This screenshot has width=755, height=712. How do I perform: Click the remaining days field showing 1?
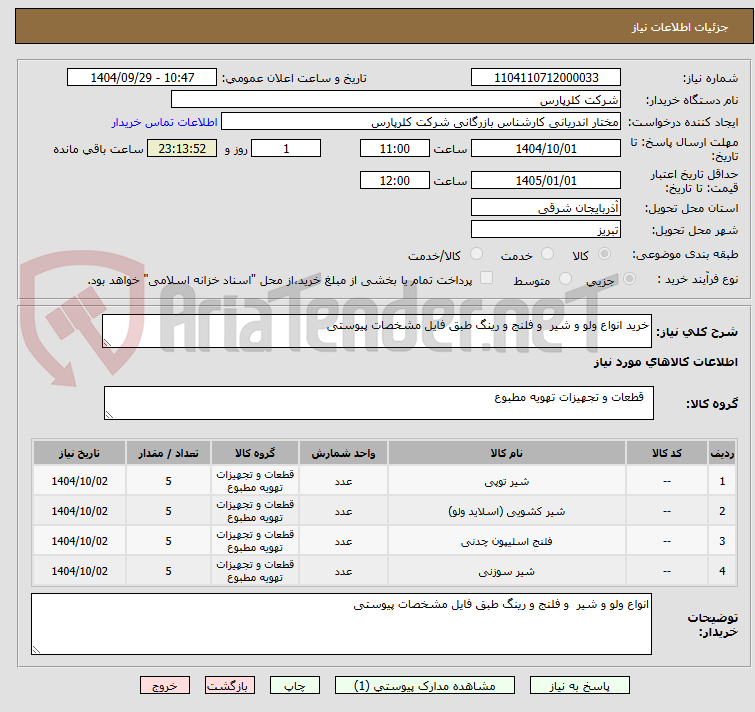click(286, 148)
